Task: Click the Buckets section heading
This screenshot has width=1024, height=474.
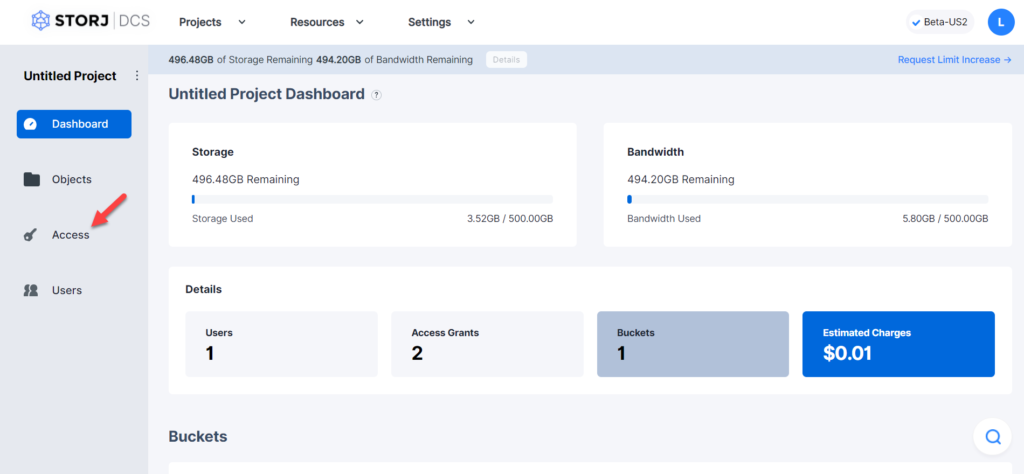Action: click(x=198, y=437)
